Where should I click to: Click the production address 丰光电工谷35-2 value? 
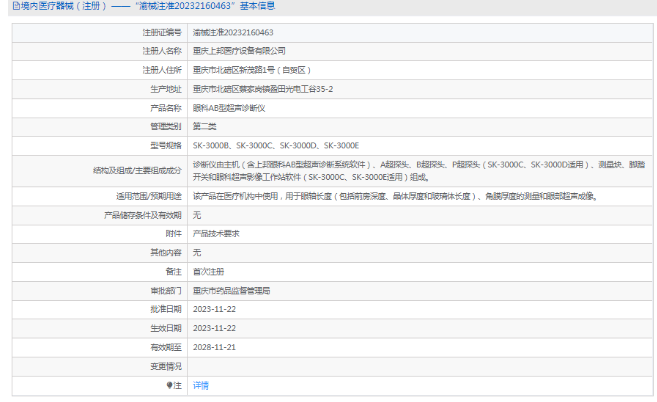tap(263, 89)
